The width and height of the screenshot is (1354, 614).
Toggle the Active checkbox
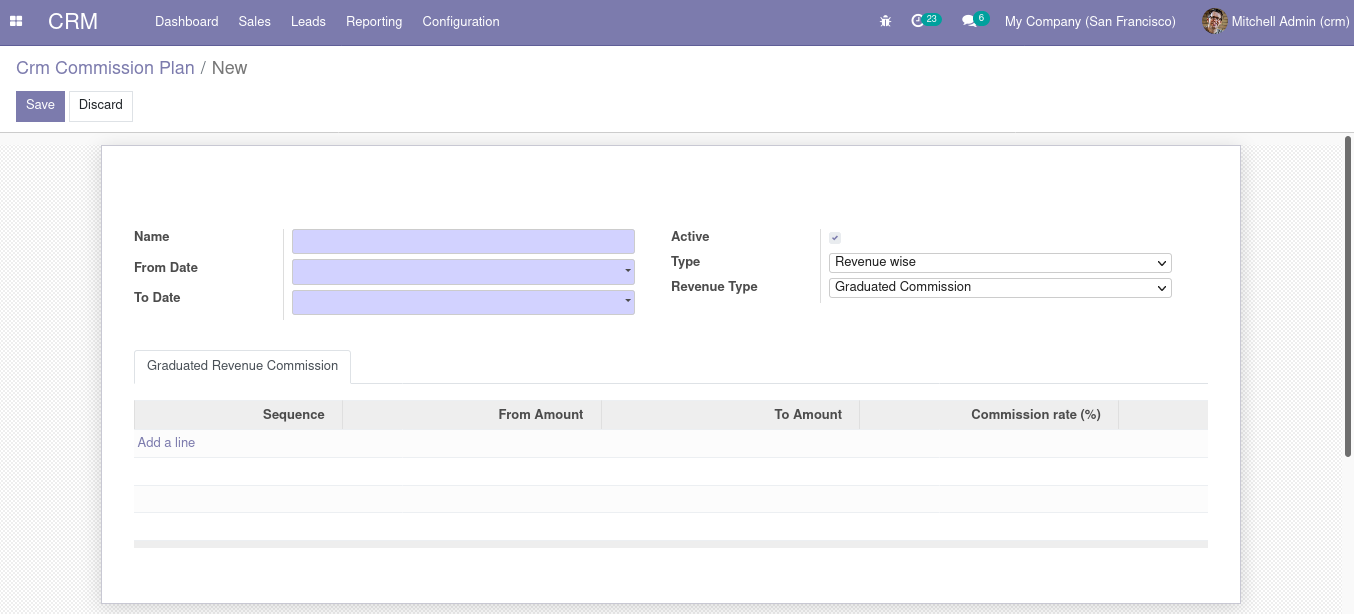click(x=835, y=238)
